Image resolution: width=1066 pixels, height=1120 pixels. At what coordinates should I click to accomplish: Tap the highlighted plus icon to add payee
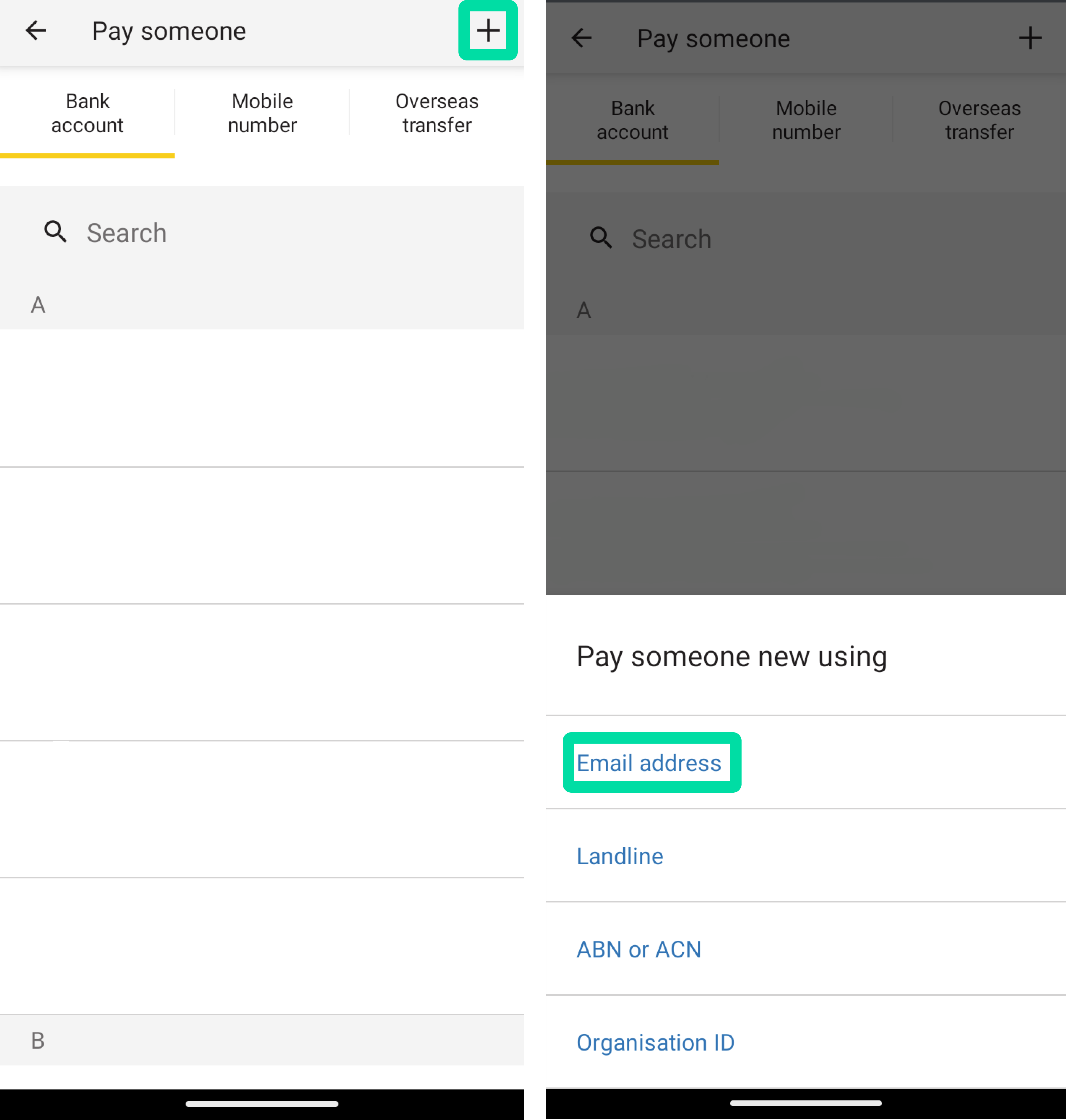click(488, 30)
